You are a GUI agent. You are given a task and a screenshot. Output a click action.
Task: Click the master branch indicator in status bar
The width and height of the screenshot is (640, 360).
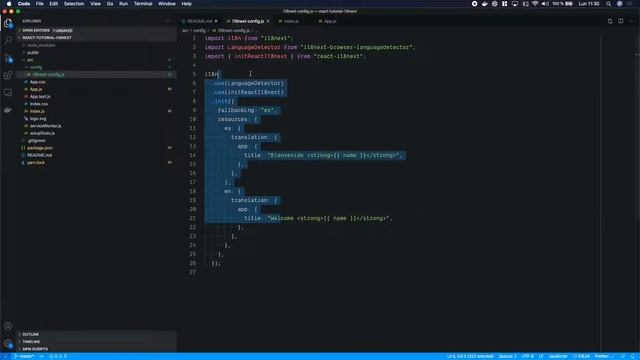(25, 356)
